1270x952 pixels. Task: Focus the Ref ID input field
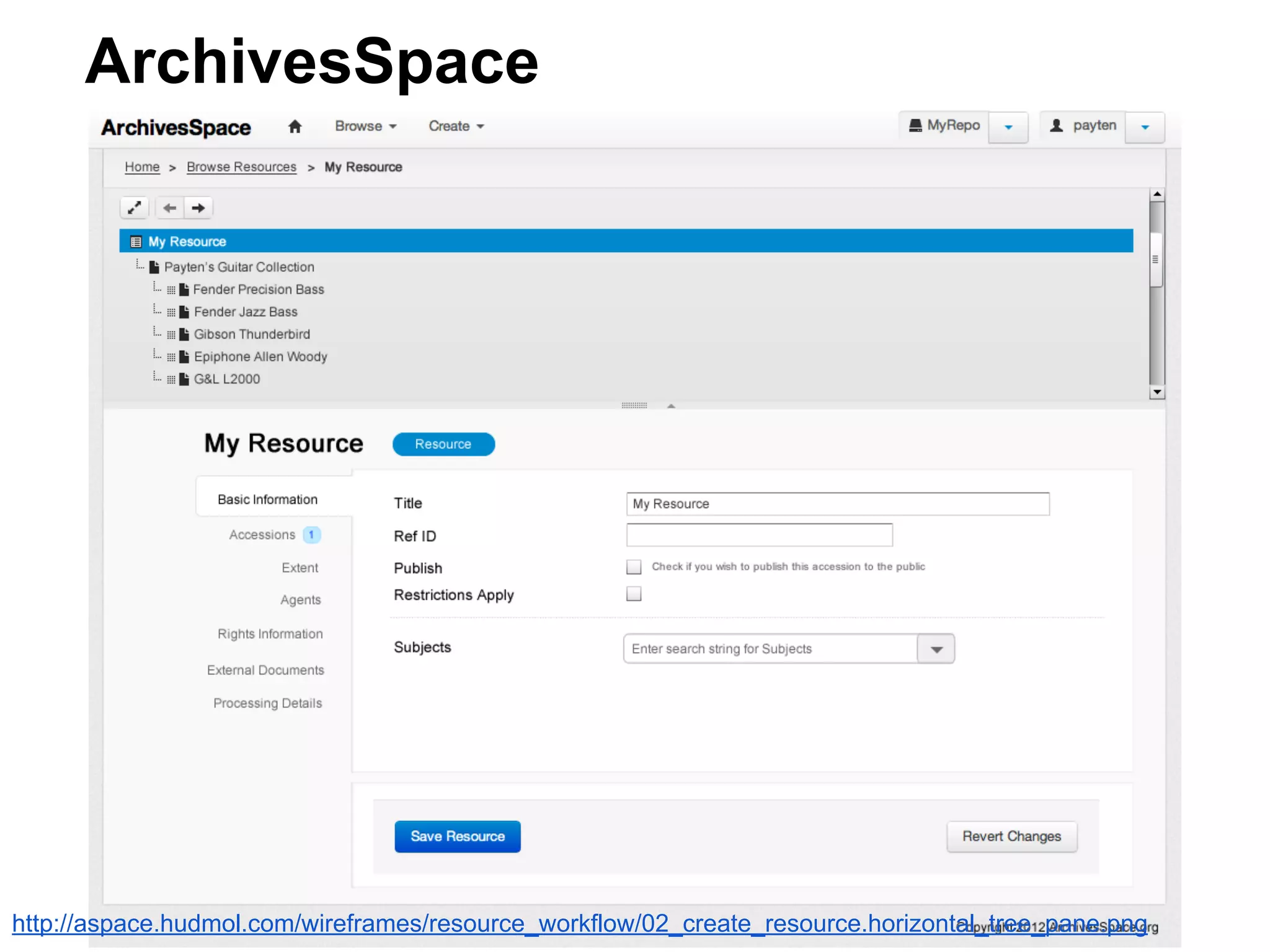[760, 535]
